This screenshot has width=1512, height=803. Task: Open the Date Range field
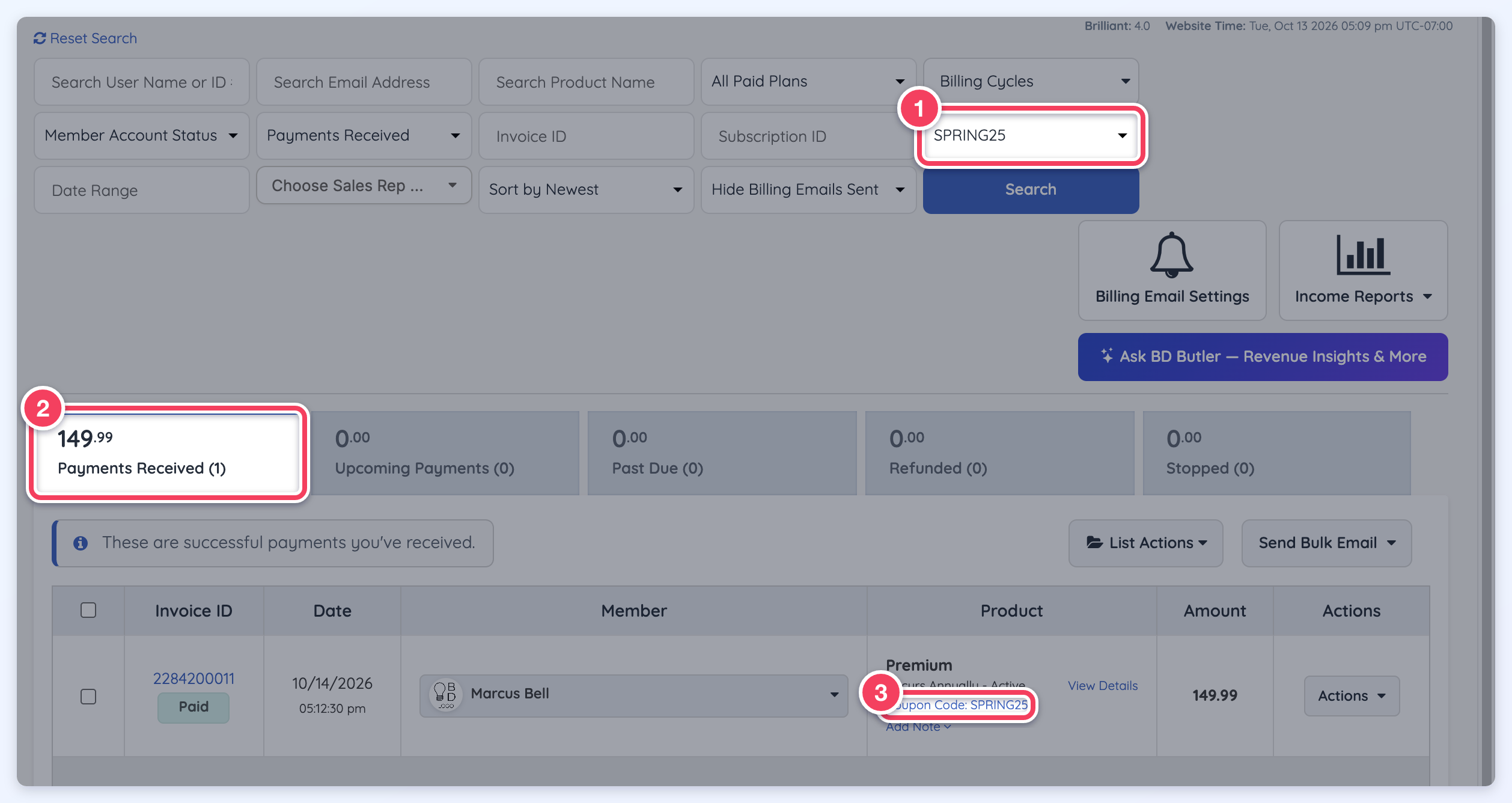[x=141, y=190]
